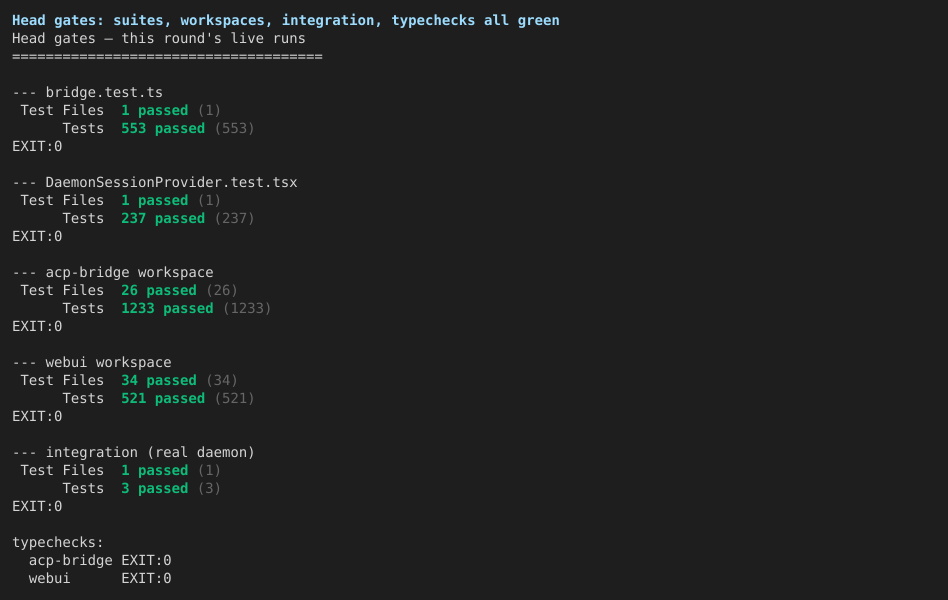The width and height of the screenshot is (948, 600).
Task: Click the gray '(1233)' total count
Action: pos(247,309)
